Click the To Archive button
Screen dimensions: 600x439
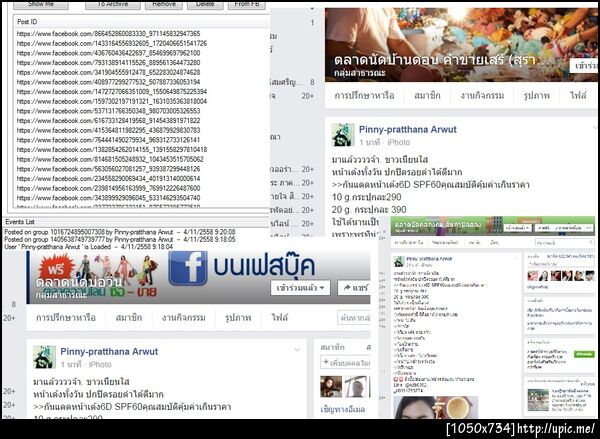pyautogui.click(x=113, y=5)
